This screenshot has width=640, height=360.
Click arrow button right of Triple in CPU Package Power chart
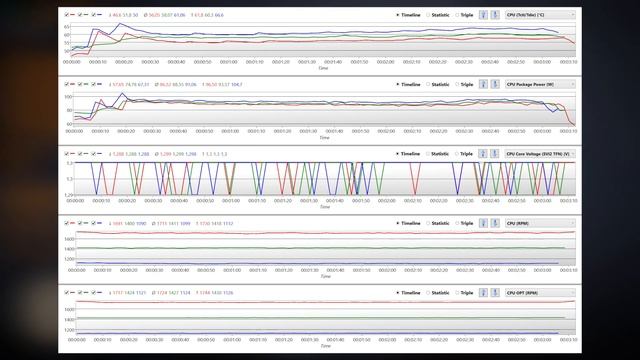click(x=483, y=84)
